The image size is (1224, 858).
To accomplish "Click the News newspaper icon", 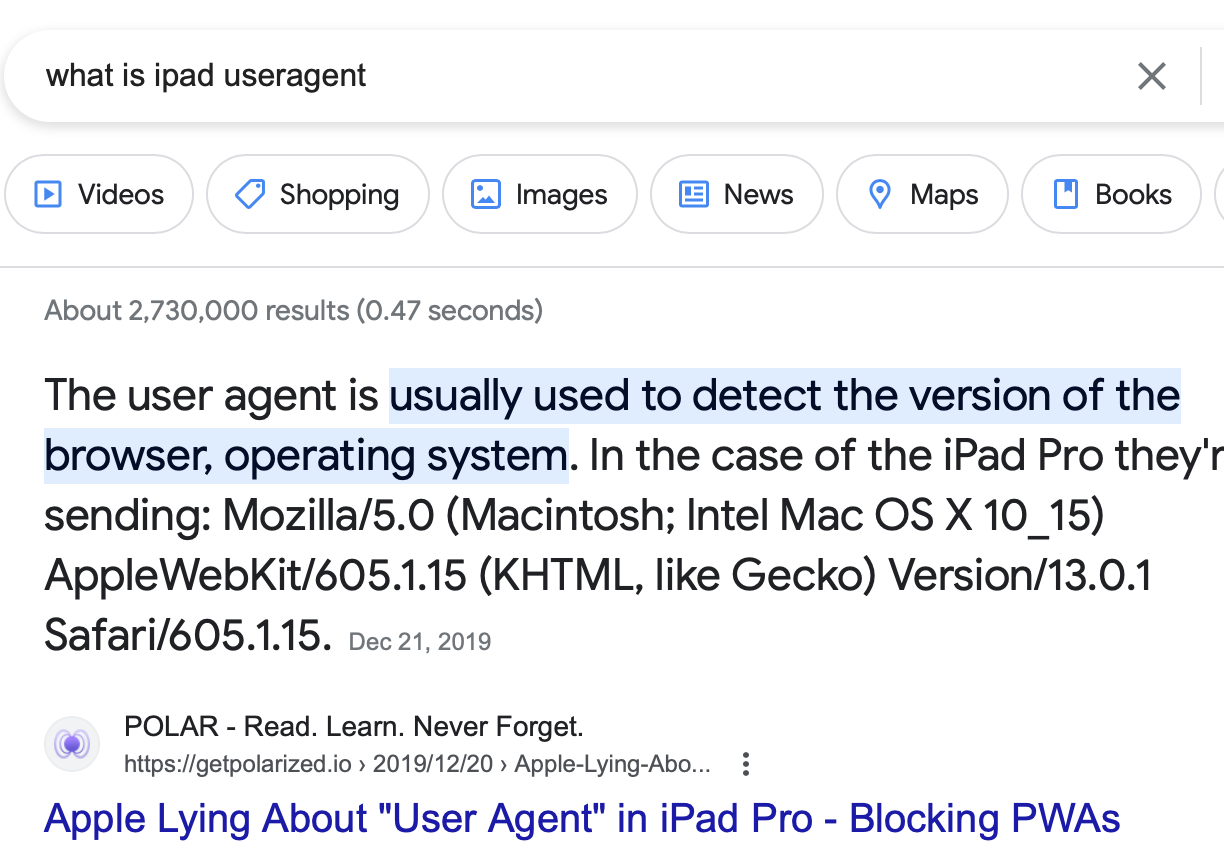I will 693,194.
